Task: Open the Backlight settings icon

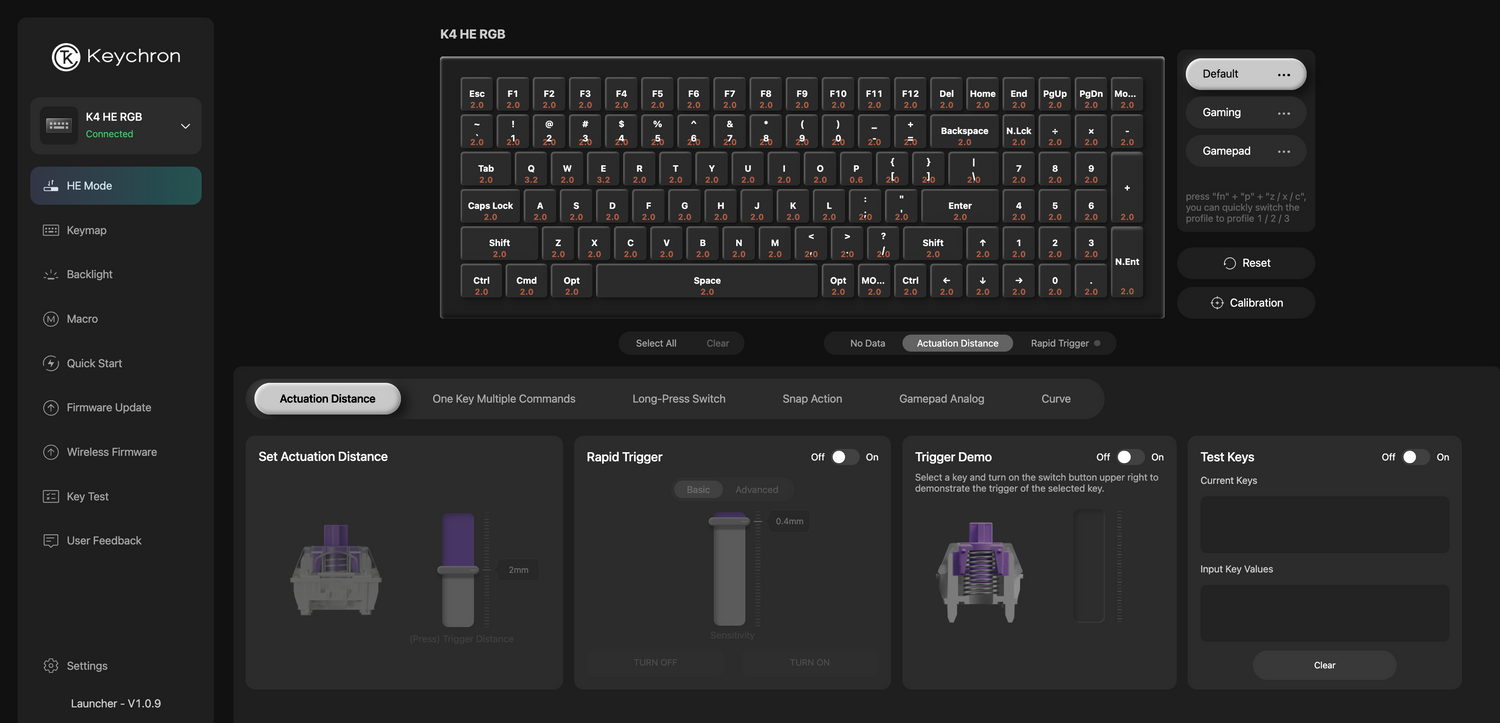Action: [x=51, y=274]
